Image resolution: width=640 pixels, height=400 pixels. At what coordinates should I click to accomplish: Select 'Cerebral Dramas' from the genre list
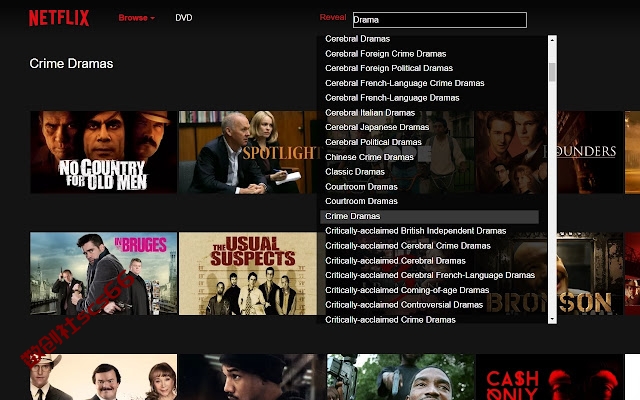(358, 39)
